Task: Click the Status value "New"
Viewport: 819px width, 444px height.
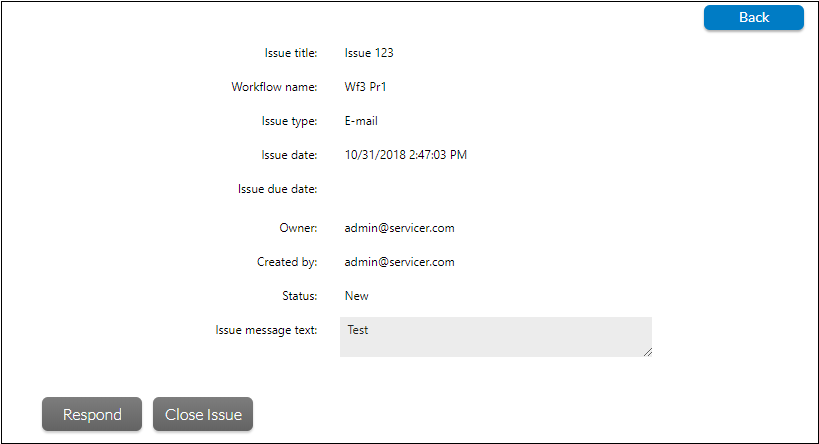Action: pyautogui.click(x=356, y=296)
